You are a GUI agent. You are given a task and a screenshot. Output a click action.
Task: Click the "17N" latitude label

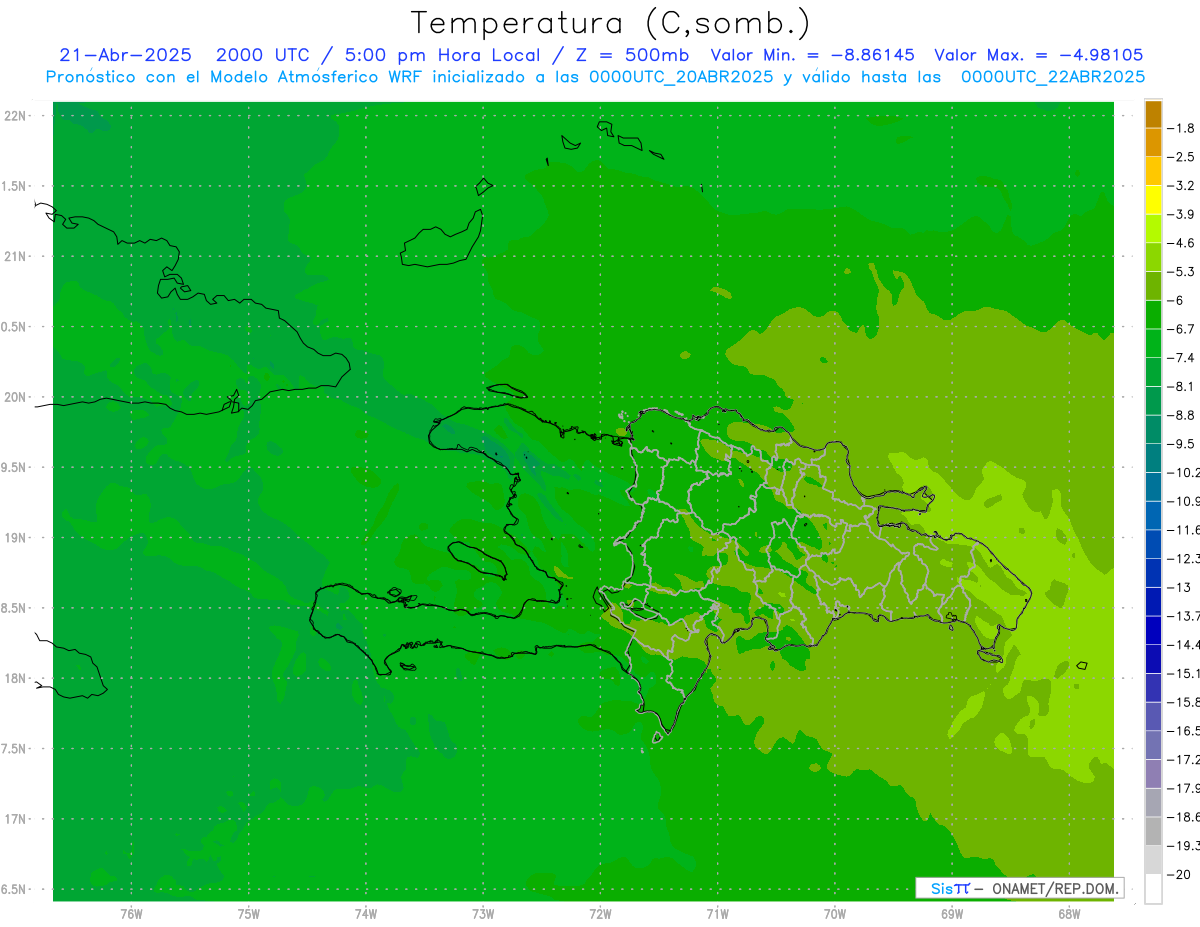coord(17,819)
